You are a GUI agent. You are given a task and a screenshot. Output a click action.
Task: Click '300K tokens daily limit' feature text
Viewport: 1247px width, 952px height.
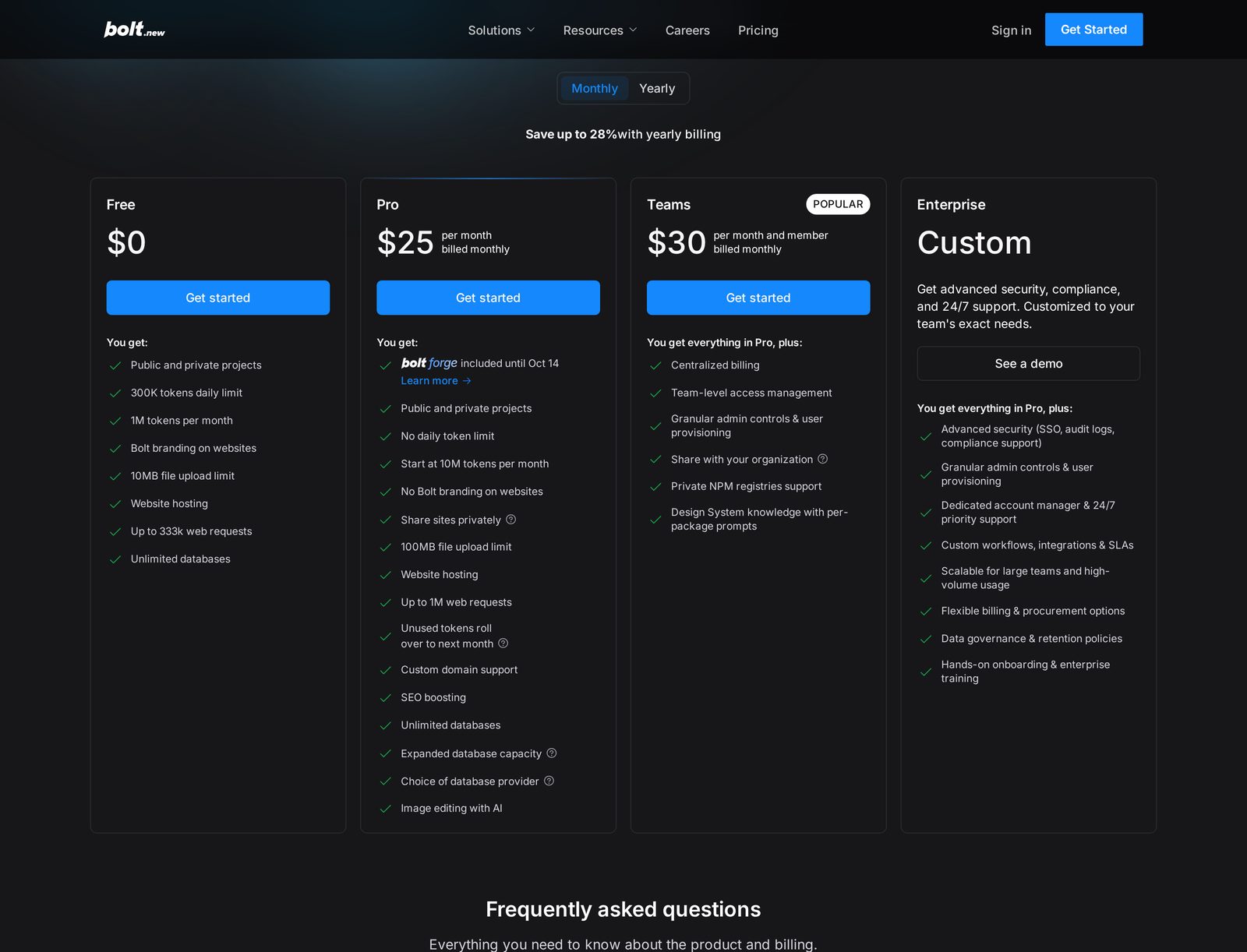coord(186,393)
